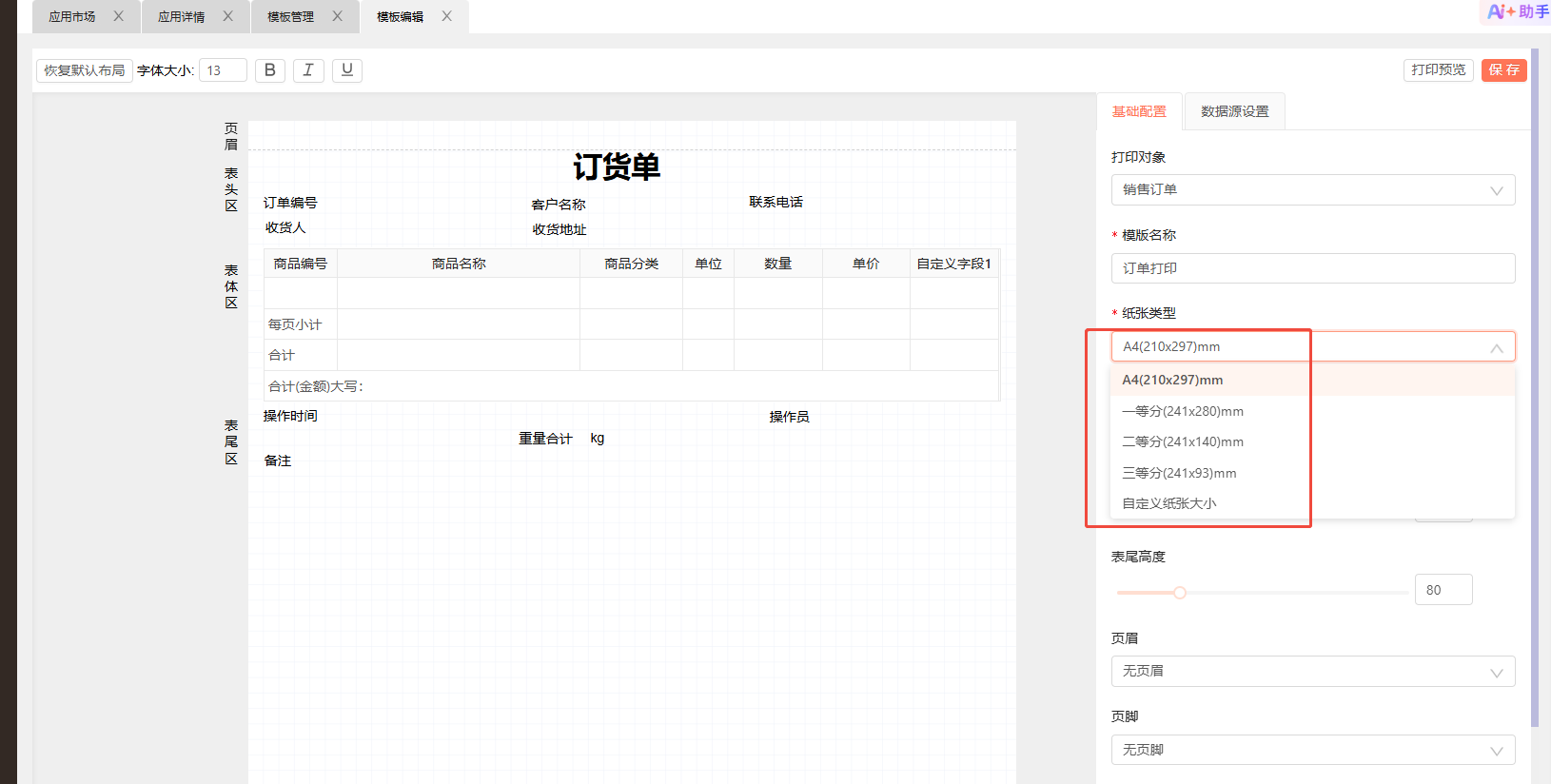Viewport: 1551px width, 784px height.
Task: Click the 字体大小 input field
Action: coord(223,70)
